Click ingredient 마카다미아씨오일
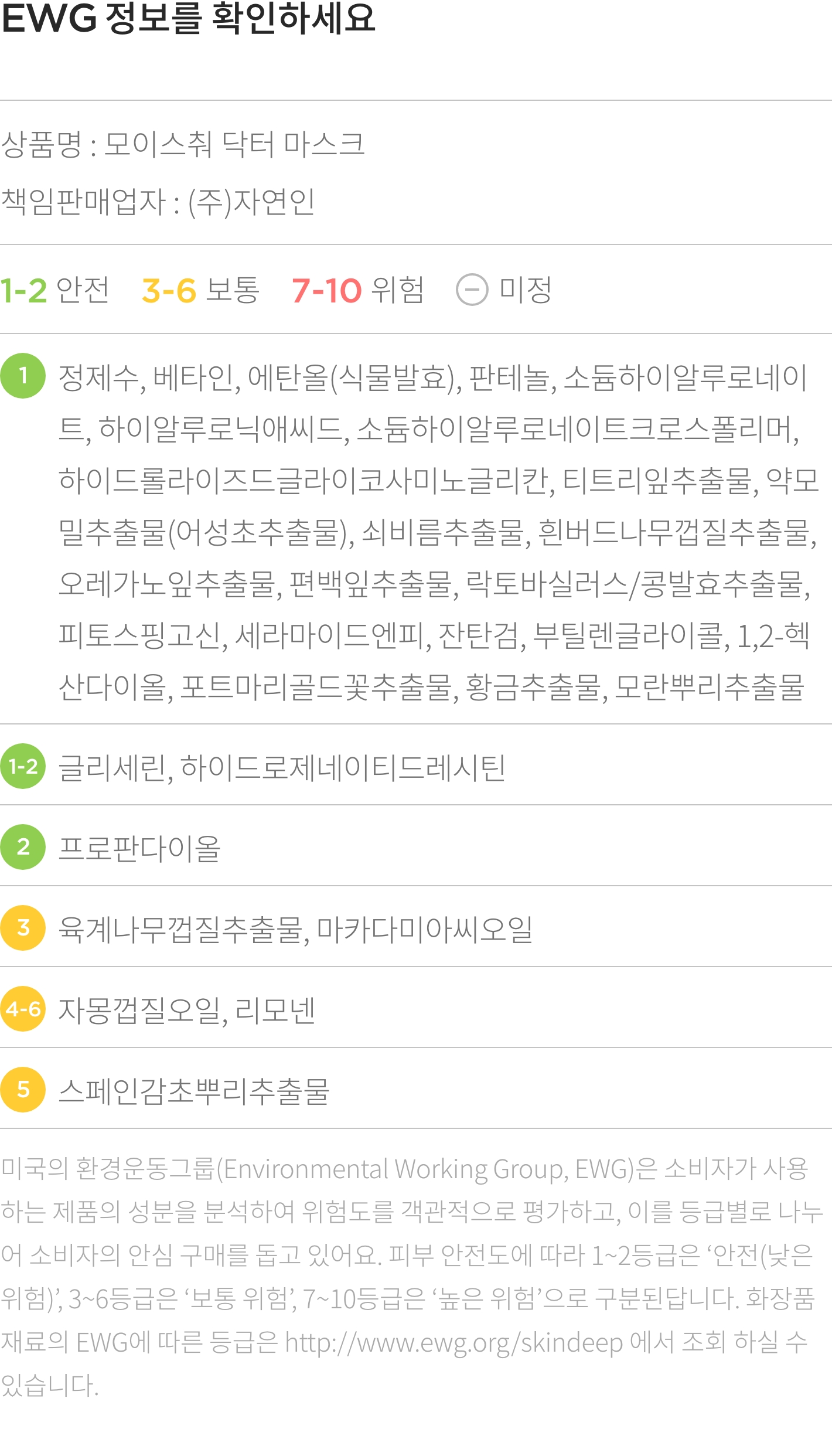Screen dimensions: 832x1456 point(425,929)
